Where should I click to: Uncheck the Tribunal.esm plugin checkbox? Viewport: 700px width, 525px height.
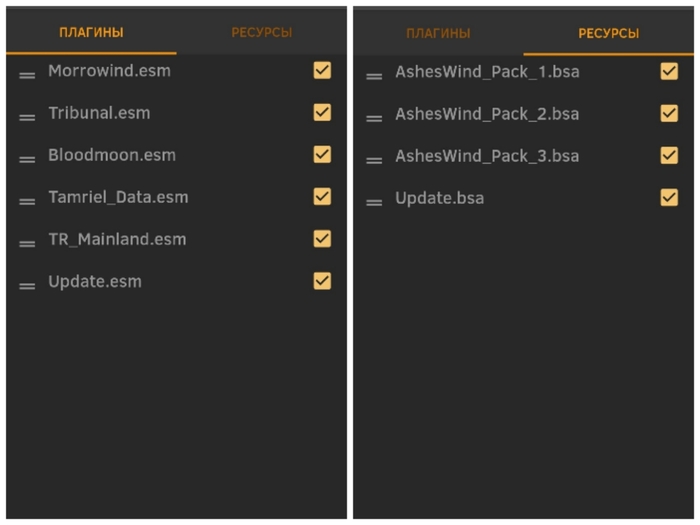coord(322,112)
